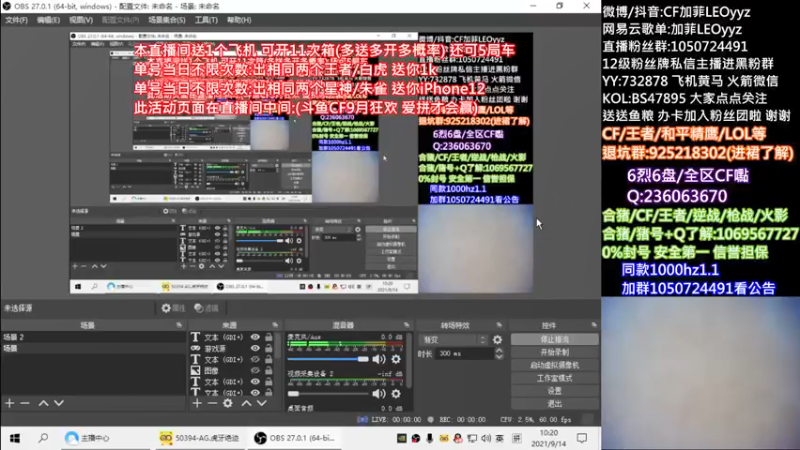Move the selected source down in the list
Screen dimensions: 800x450
click(262, 404)
